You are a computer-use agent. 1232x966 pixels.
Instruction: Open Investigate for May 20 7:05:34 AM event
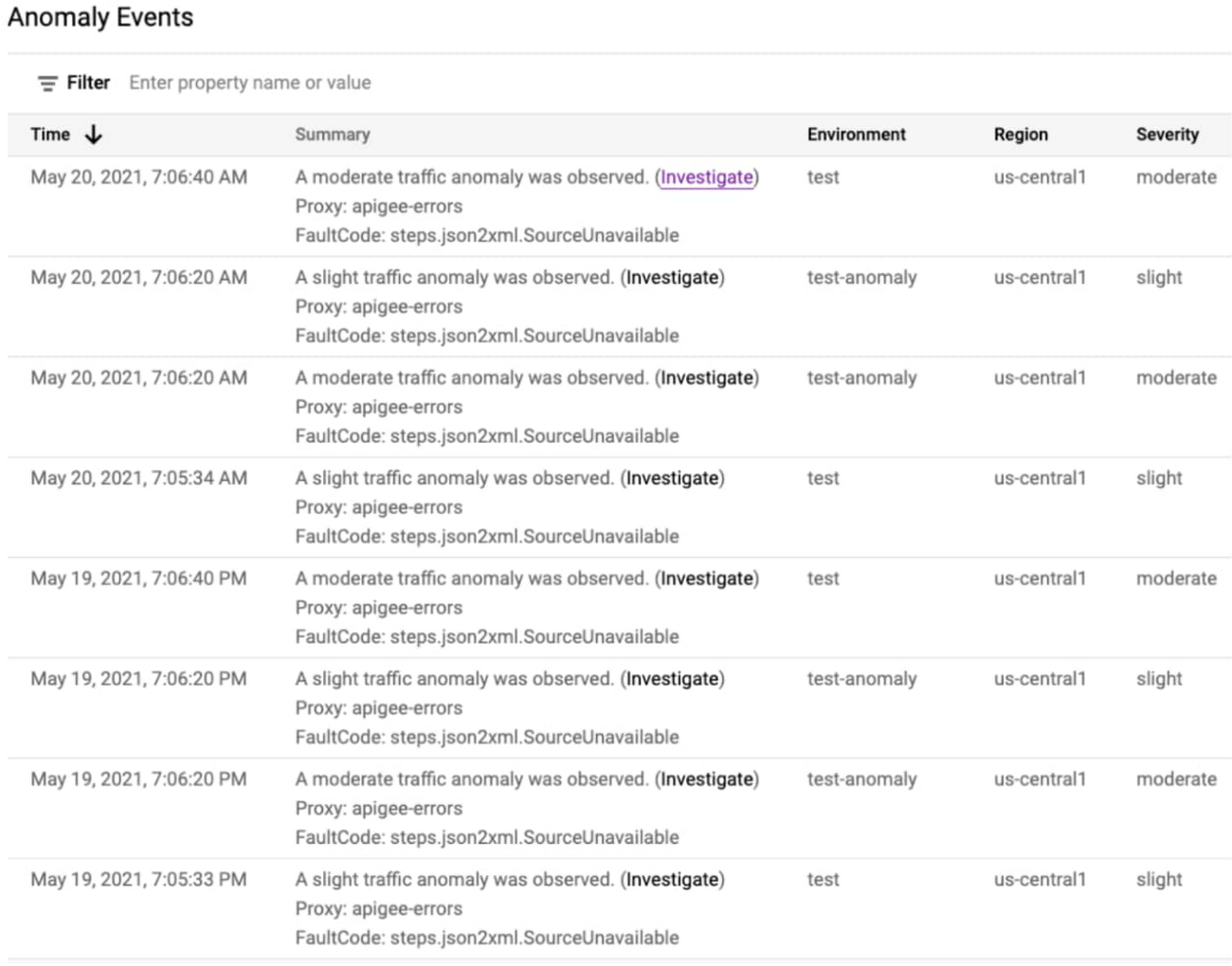tap(673, 479)
